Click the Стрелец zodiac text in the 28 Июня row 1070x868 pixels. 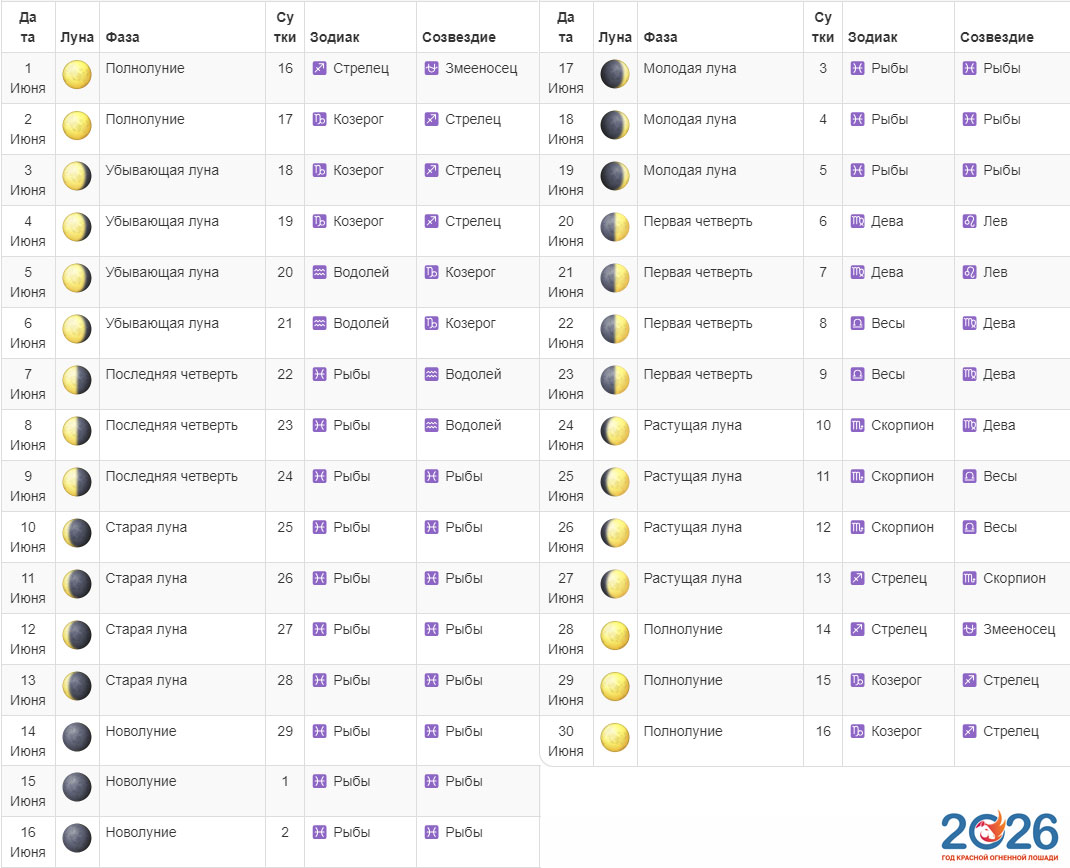898,629
